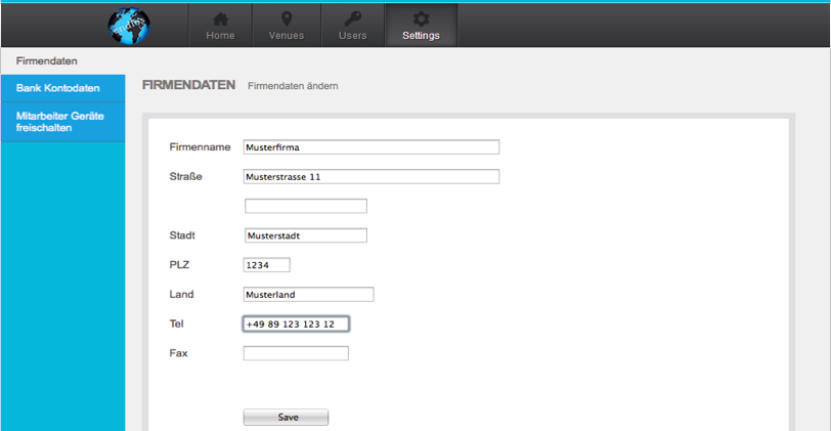Select the Users key icon
831x431 pixels.
[352, 19]
